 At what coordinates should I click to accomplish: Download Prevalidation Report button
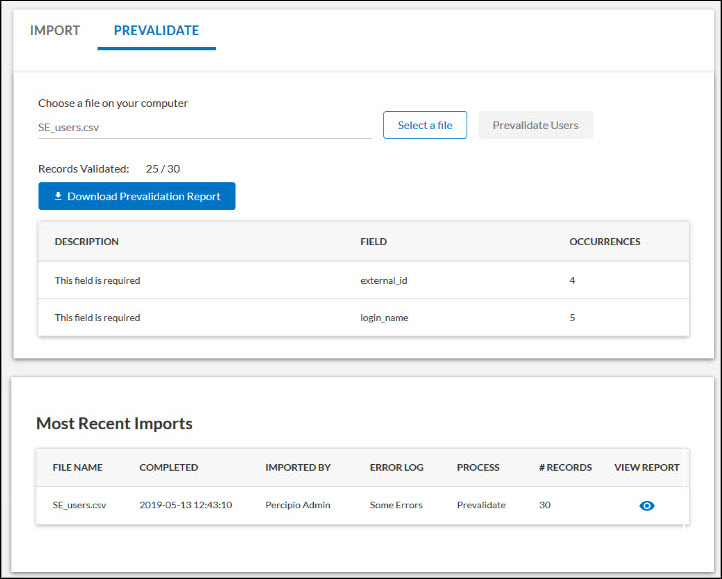click(137, 196)
